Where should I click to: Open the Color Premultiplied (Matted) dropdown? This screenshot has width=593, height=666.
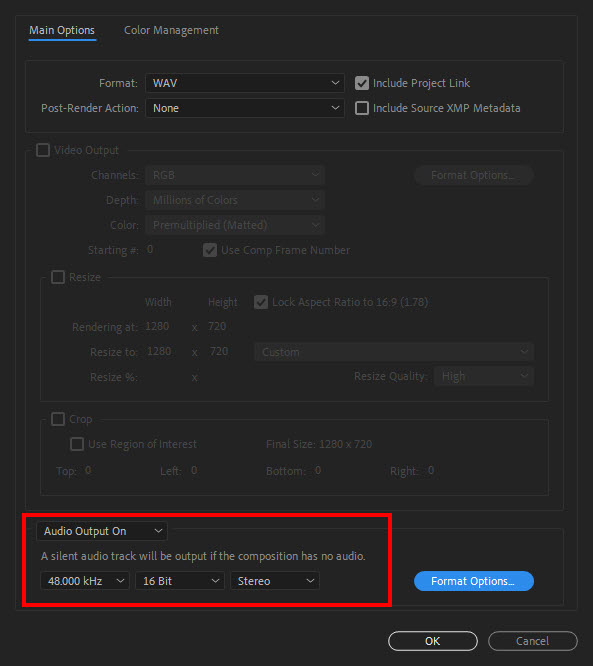coord(235,225)
